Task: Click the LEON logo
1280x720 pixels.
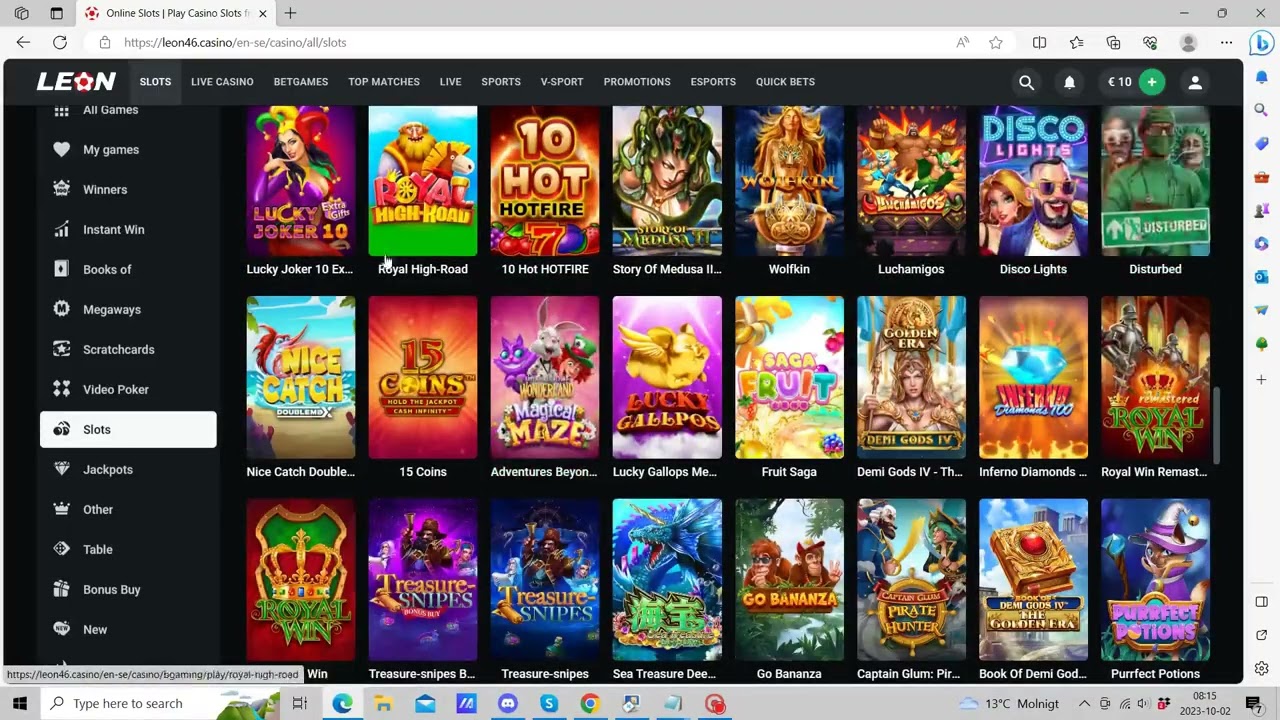Action: tap(76, 82)
